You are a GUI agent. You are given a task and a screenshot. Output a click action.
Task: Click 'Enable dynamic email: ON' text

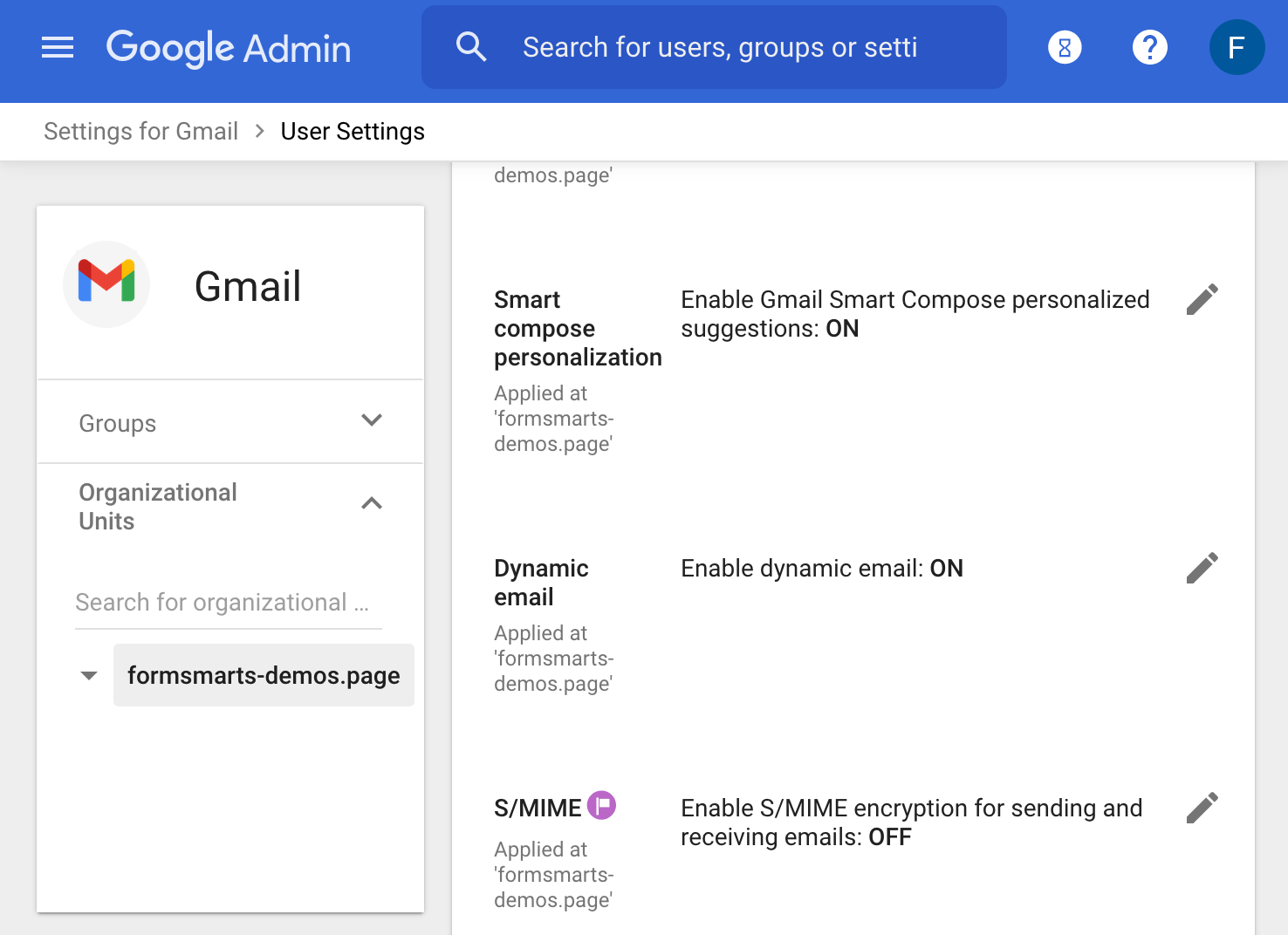tap(822, 569)
